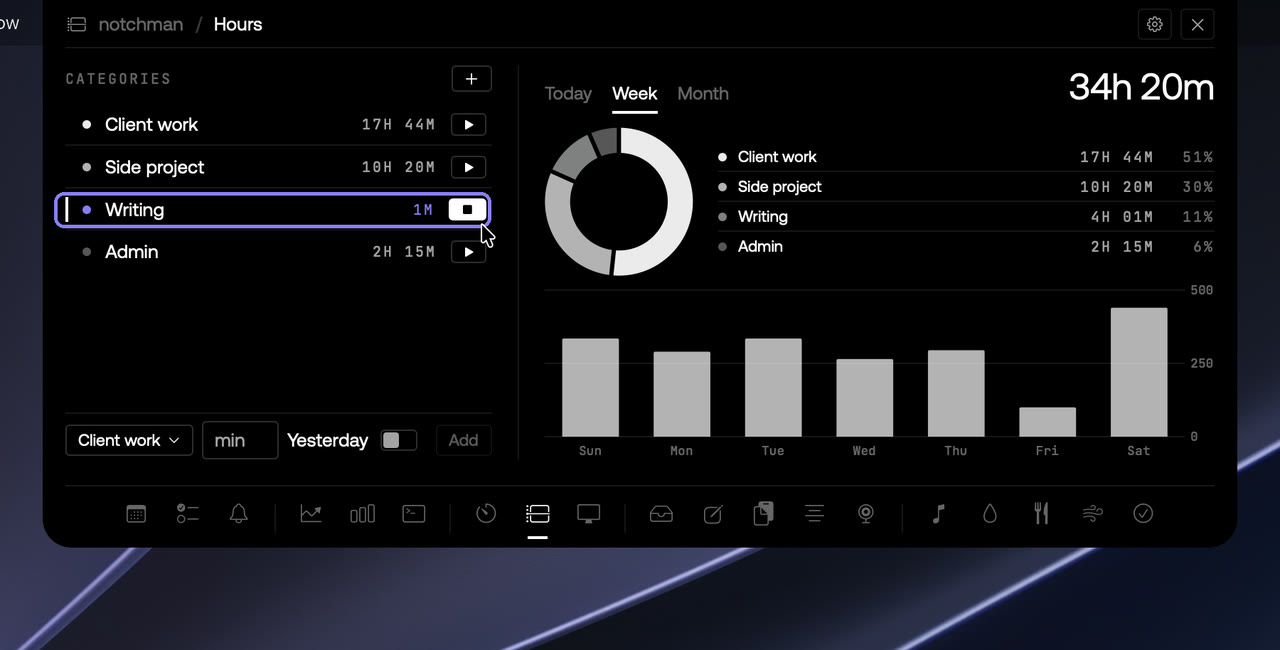Start the Side project timer

469,167
